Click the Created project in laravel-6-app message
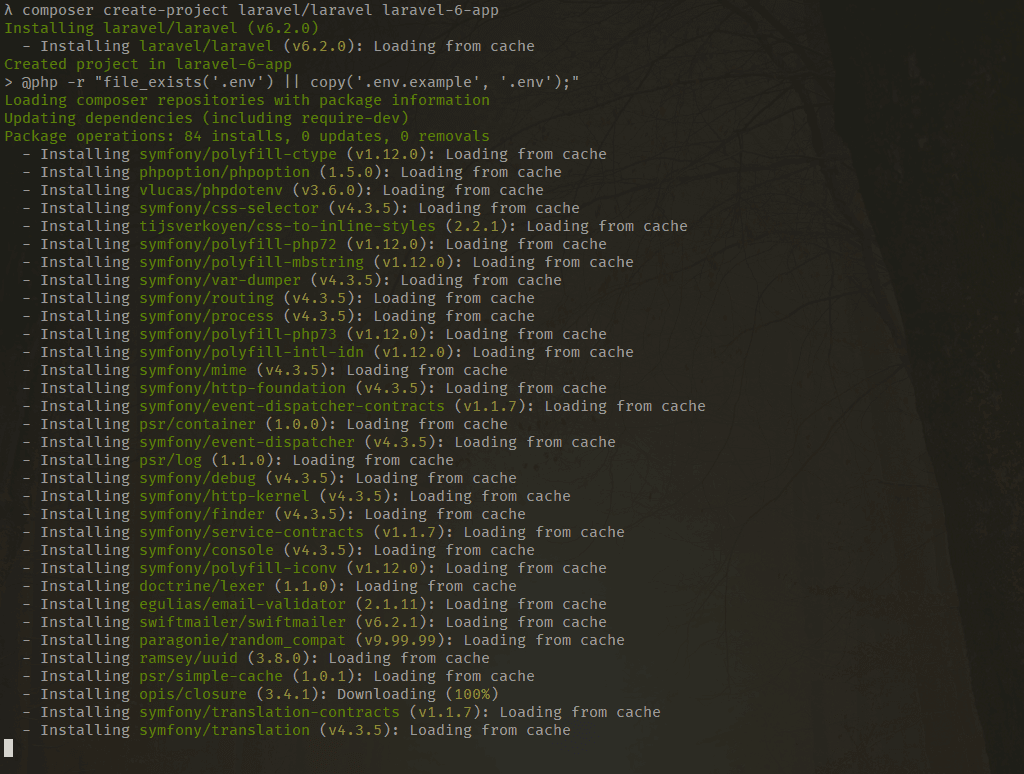 click(x=150, y=63)
